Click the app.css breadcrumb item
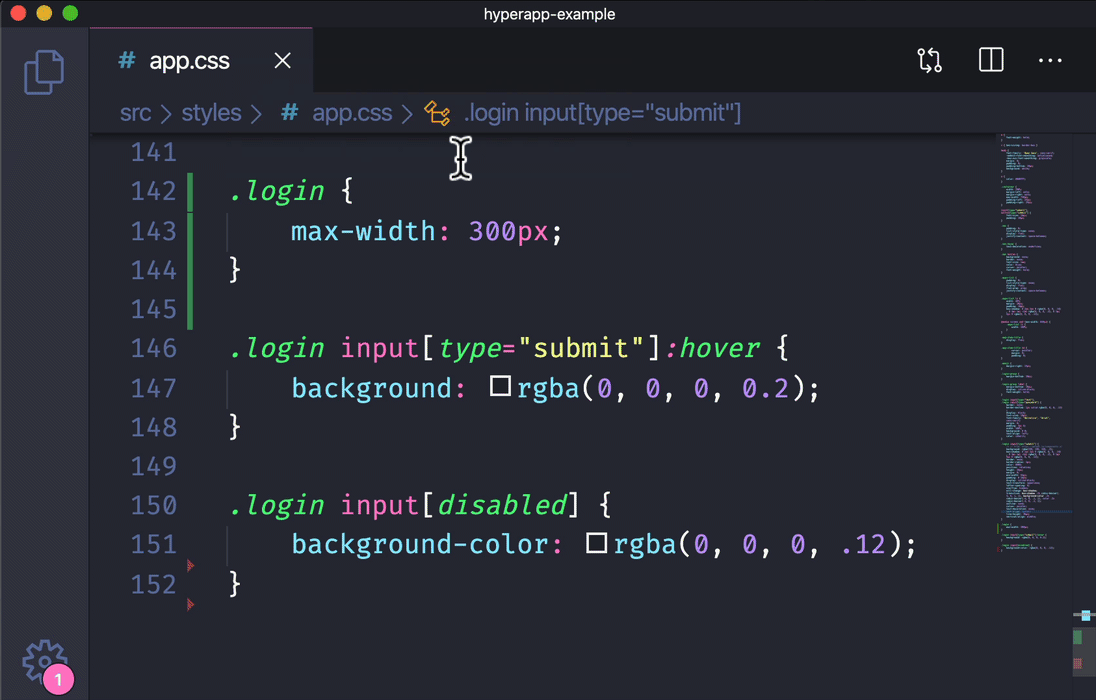The height and width of the screenshot is (700, 1096). (x=352, y=113)
